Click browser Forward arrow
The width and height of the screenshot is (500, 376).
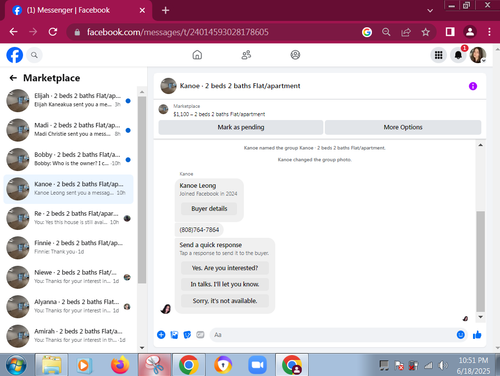point(33,32)
